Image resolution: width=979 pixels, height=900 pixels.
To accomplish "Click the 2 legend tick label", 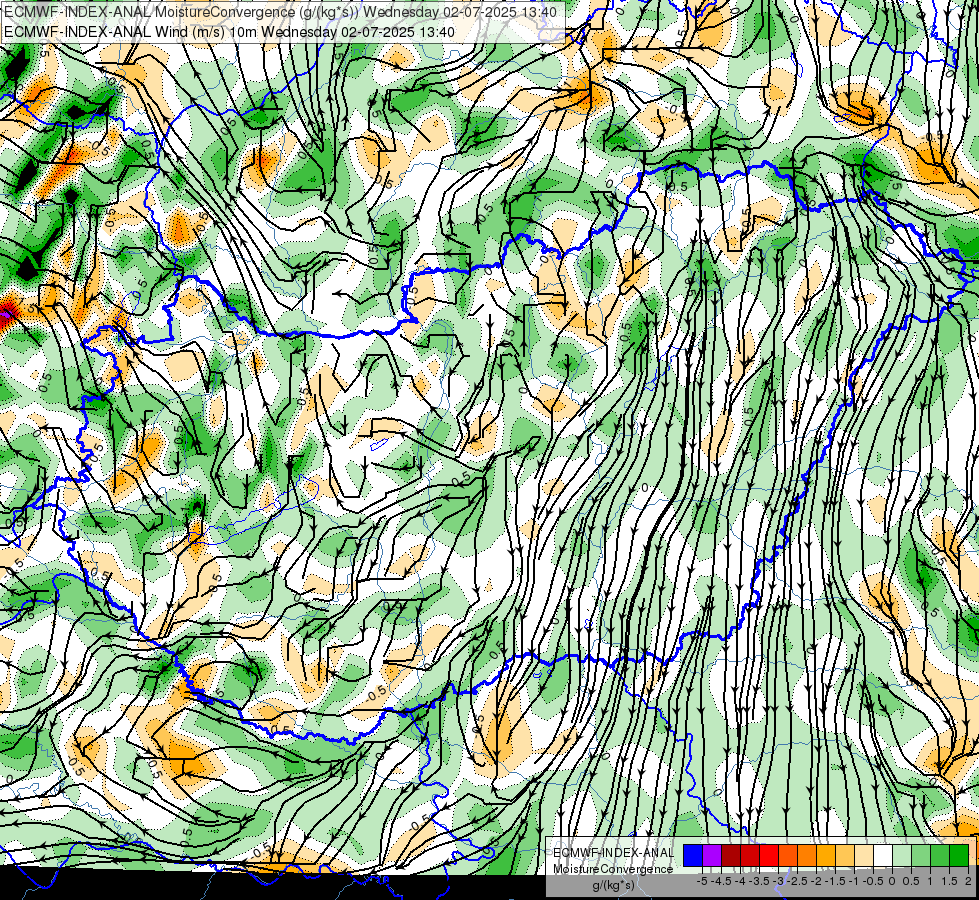I will tap(968, 881).
